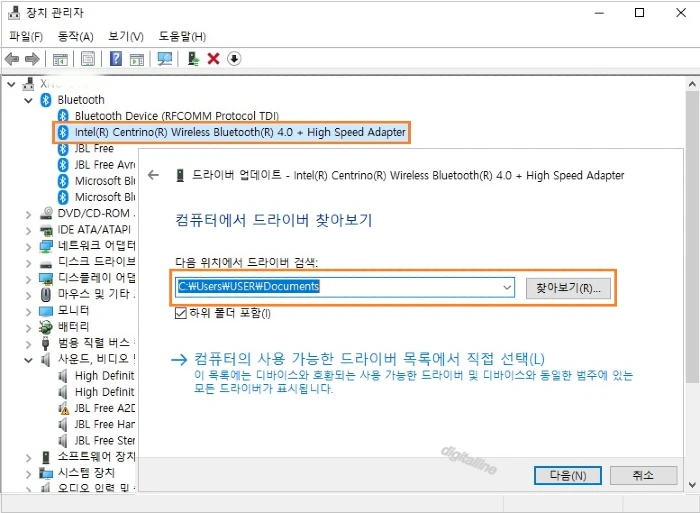Click the tree scrollbar up arrow
The height and width of the screenshot is (513, 700).
tap(692, 83)
